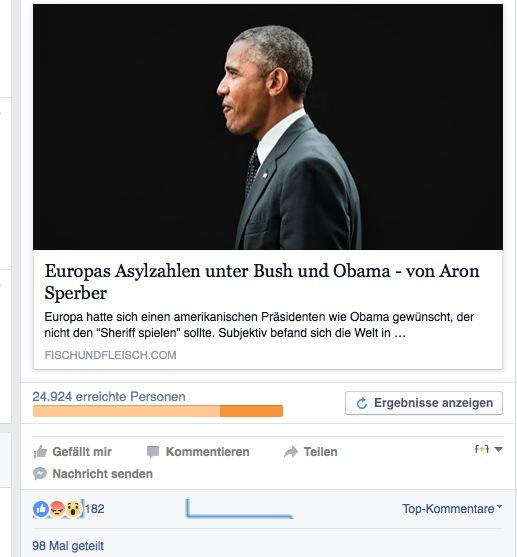Open headline Europas Asylzahlen unter Bush und Obama

coord(262,282)
